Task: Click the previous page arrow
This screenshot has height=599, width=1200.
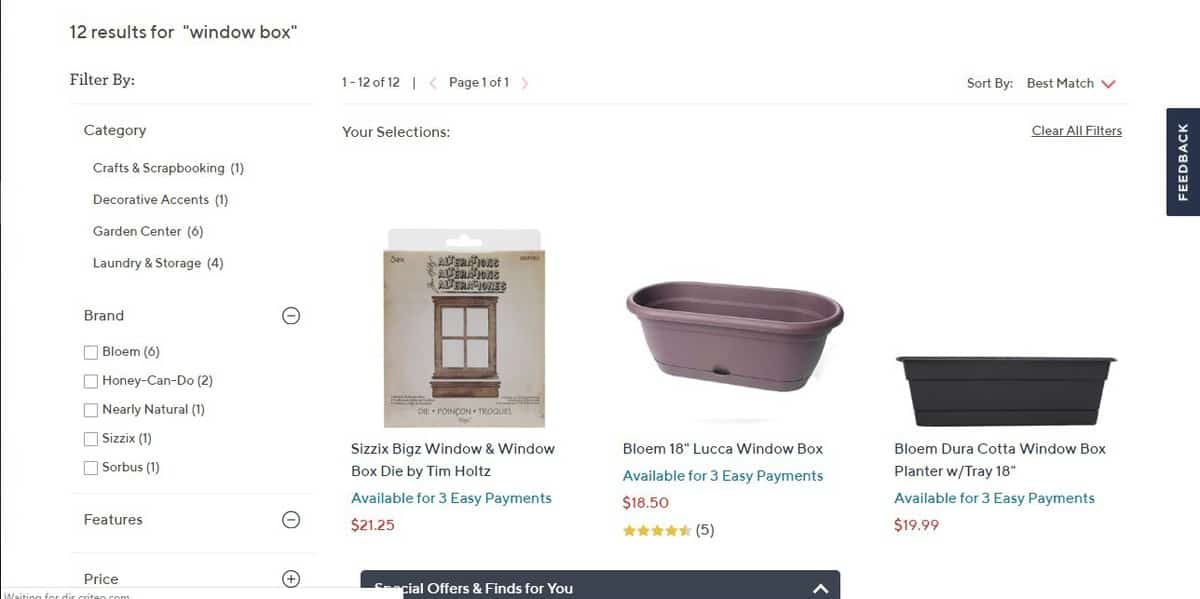Action: (432, 83)
